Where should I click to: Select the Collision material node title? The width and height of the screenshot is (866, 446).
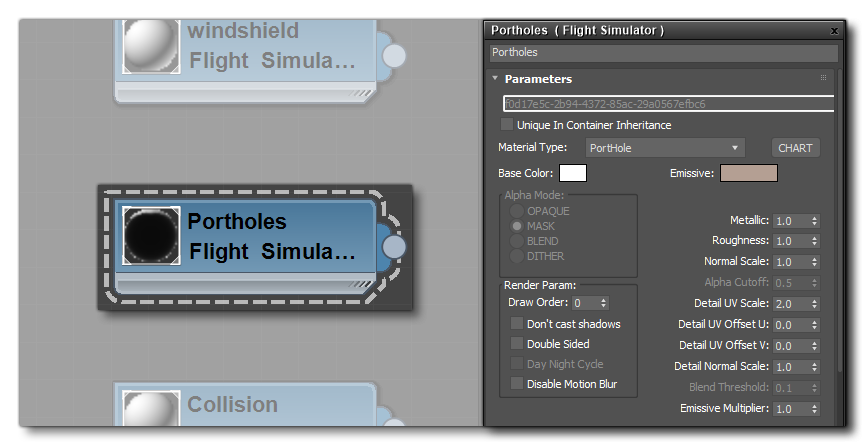233,404
